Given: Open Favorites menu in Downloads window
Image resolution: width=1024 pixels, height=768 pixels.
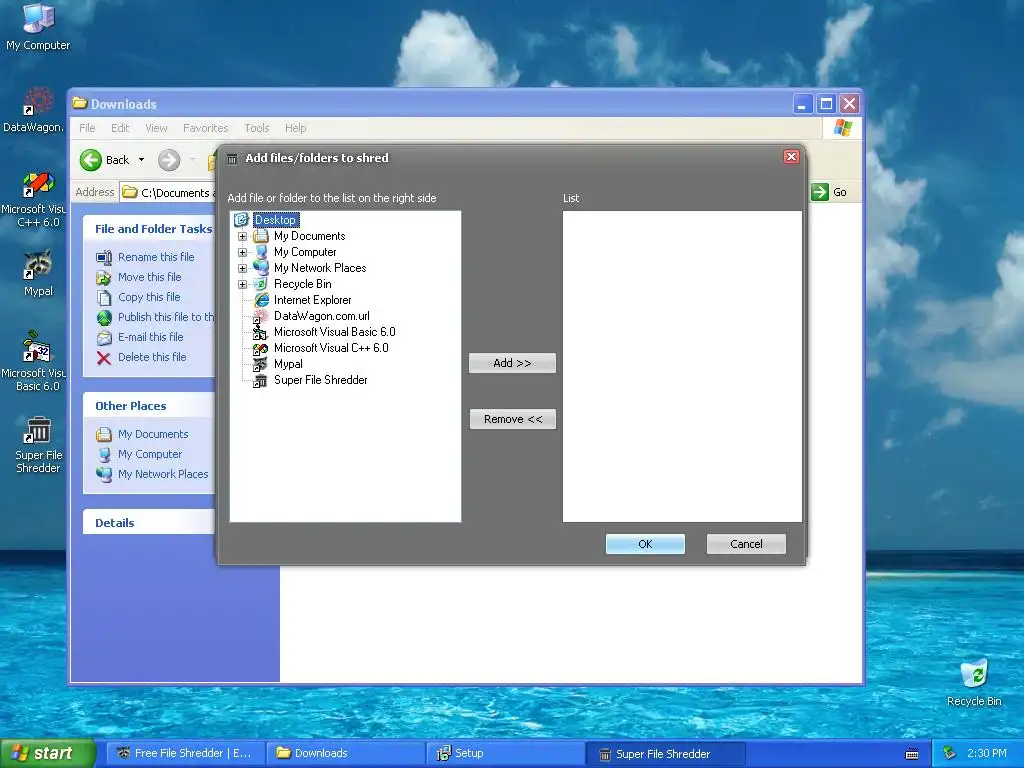Looking at the screenshot, I should (206, 128).
